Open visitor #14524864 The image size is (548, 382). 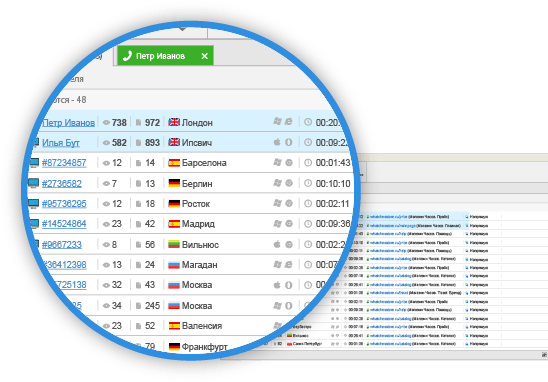tap(64, 224)
